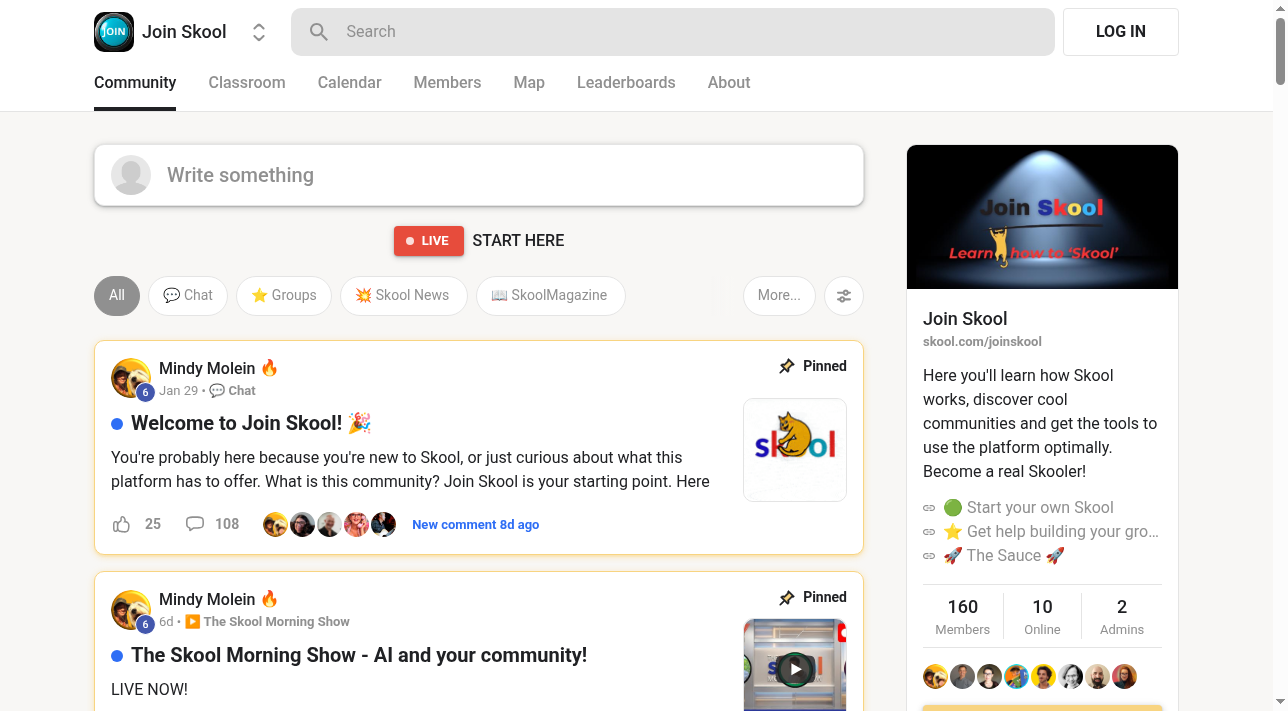The width and height of the screenshot is (1288, 711).
Task: Click the Write something post box
Action: [479, 175]
